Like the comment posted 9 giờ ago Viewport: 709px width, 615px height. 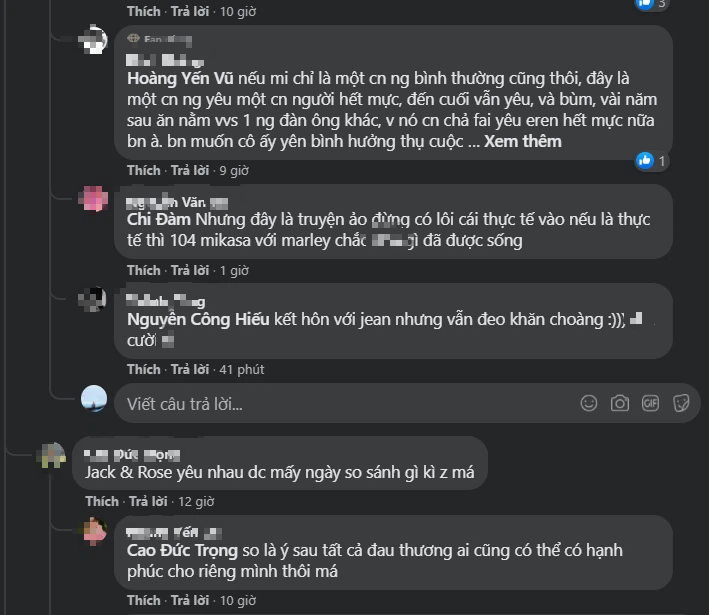pos(143,170)
